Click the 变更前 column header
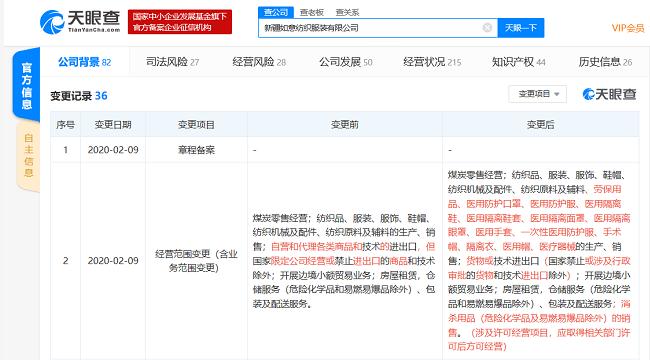 click(344, 124)
